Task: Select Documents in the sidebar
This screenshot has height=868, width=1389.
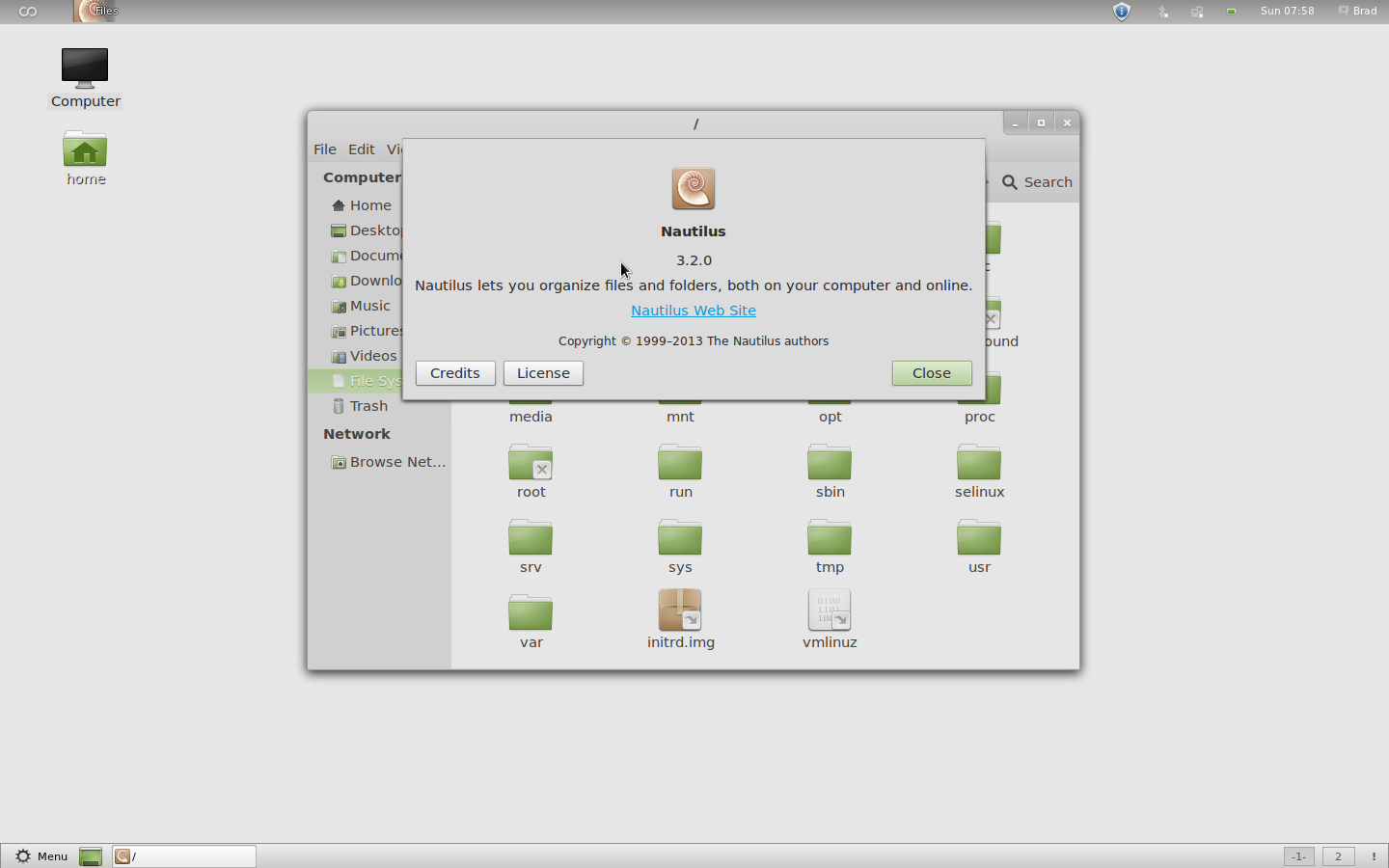Action: click(365, 256)
